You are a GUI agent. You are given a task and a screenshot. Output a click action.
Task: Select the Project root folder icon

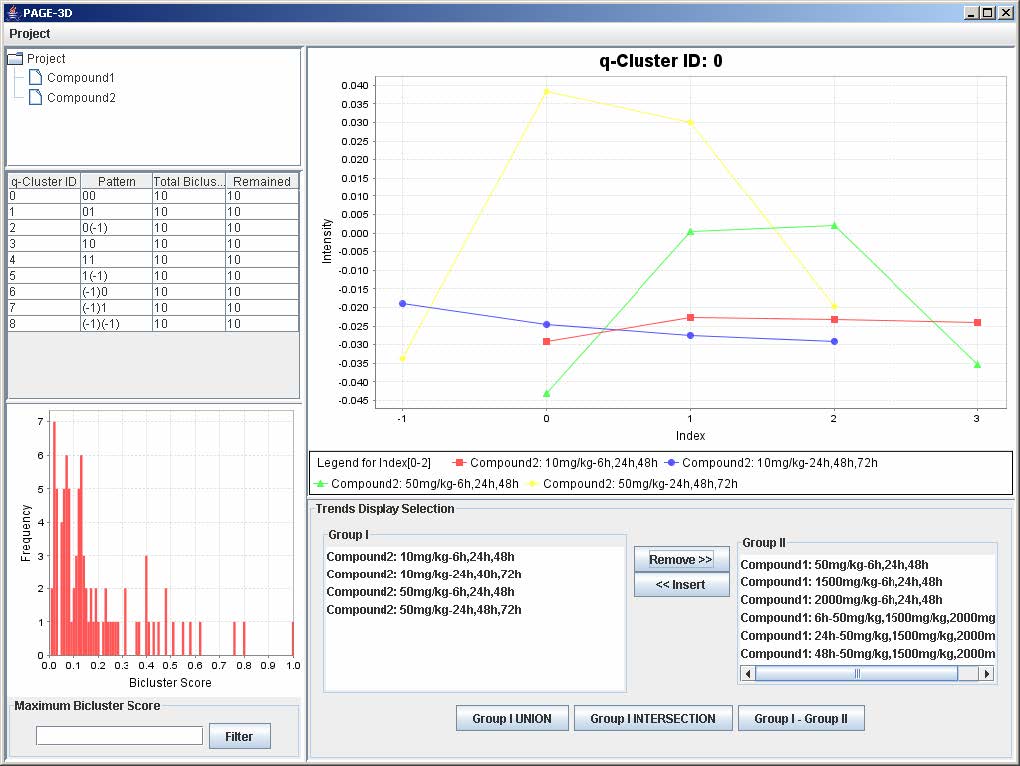click(15, 59)
